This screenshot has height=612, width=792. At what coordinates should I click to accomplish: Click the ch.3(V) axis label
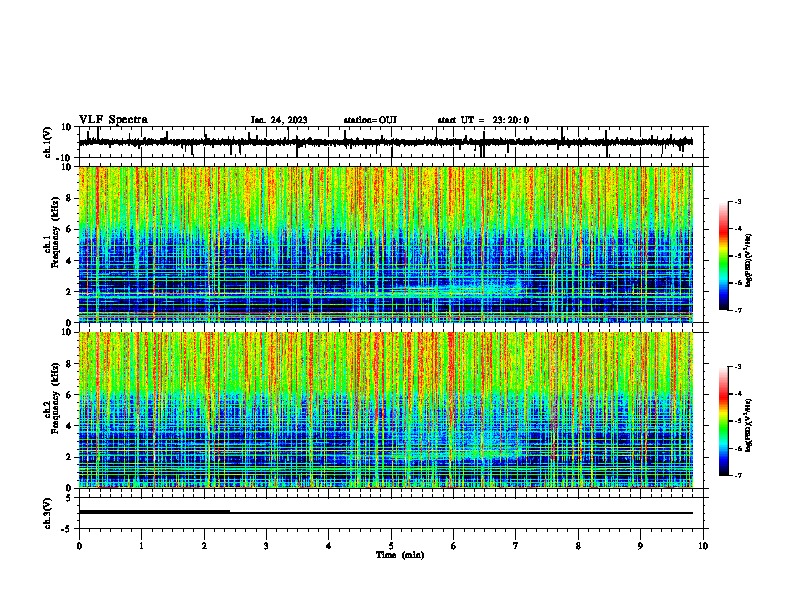point(48,513)
